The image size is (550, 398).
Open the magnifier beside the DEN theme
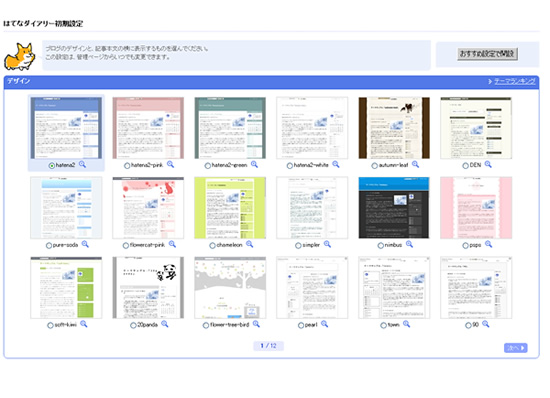pos(488,164)
